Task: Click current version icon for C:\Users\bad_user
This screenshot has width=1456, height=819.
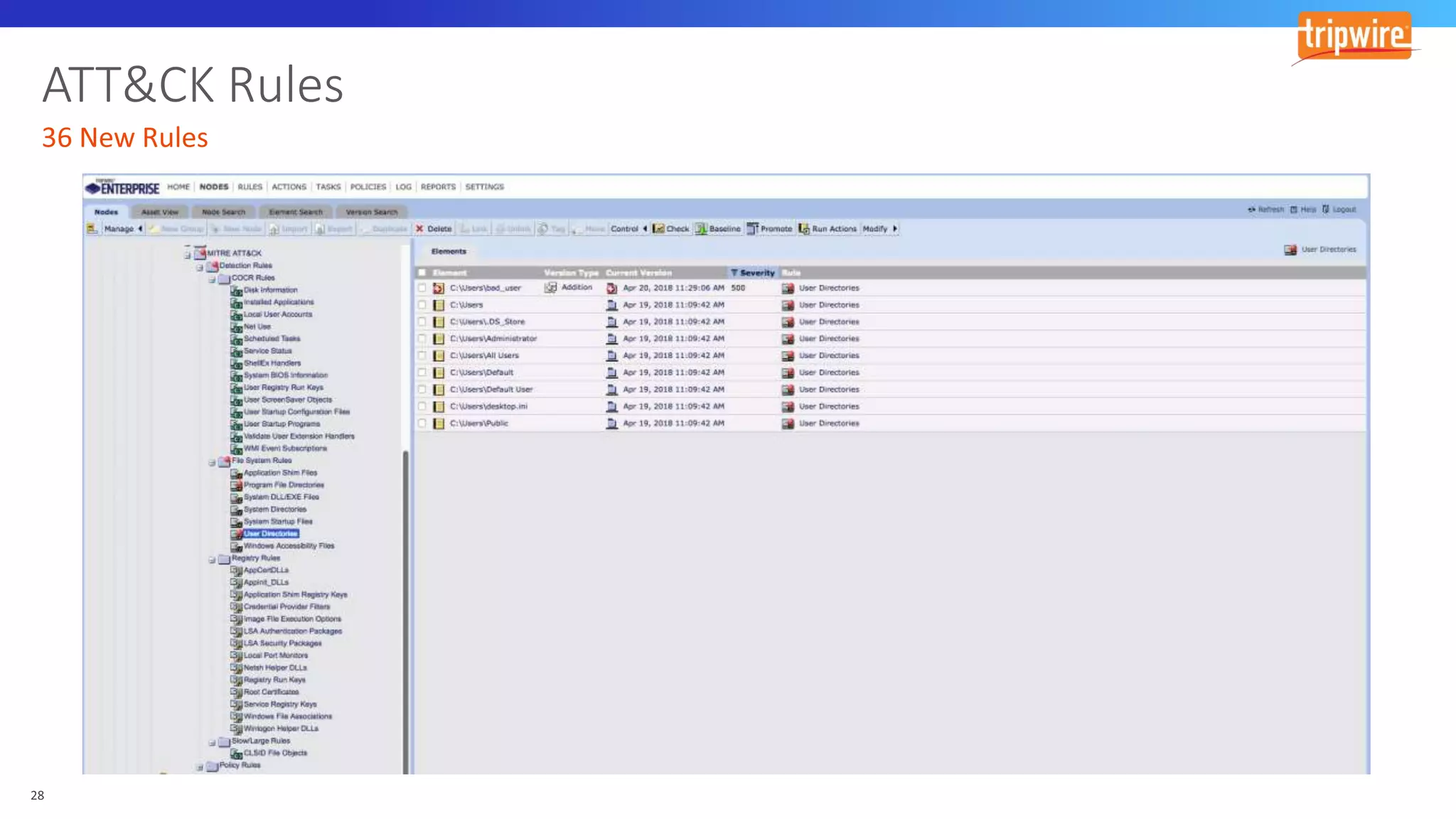Action: point(611,289)
